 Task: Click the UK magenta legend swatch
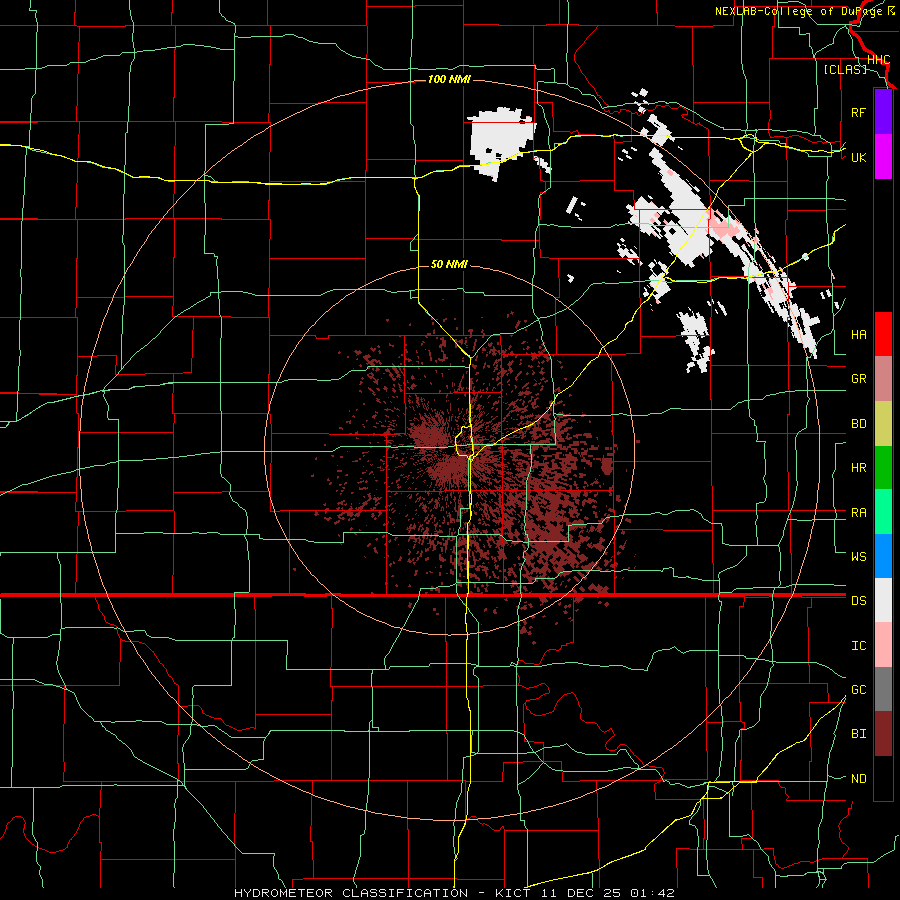[883, 157]
